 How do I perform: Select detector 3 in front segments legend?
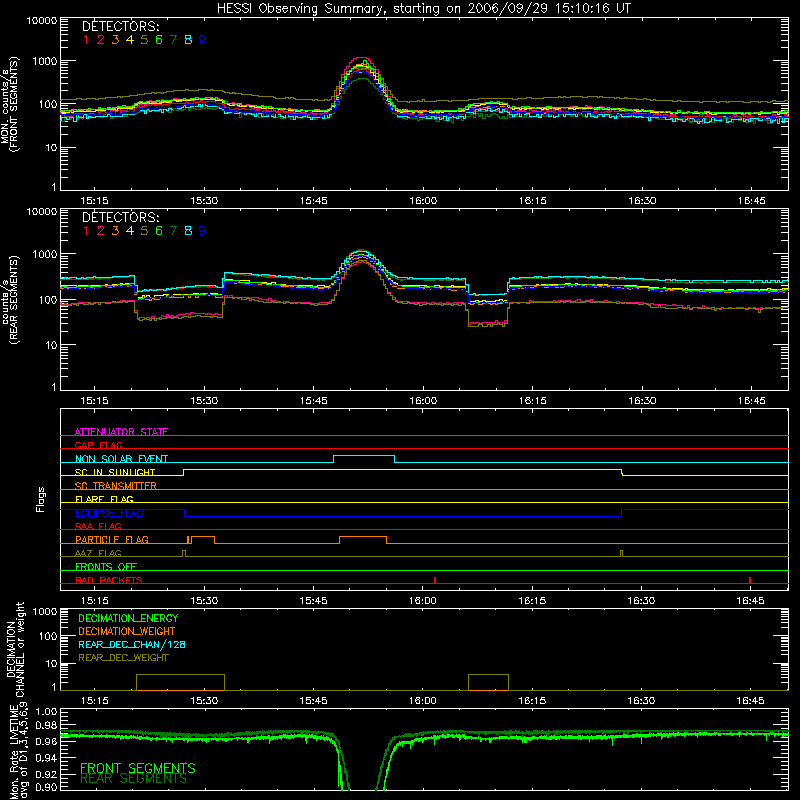(x=115, y=40)
